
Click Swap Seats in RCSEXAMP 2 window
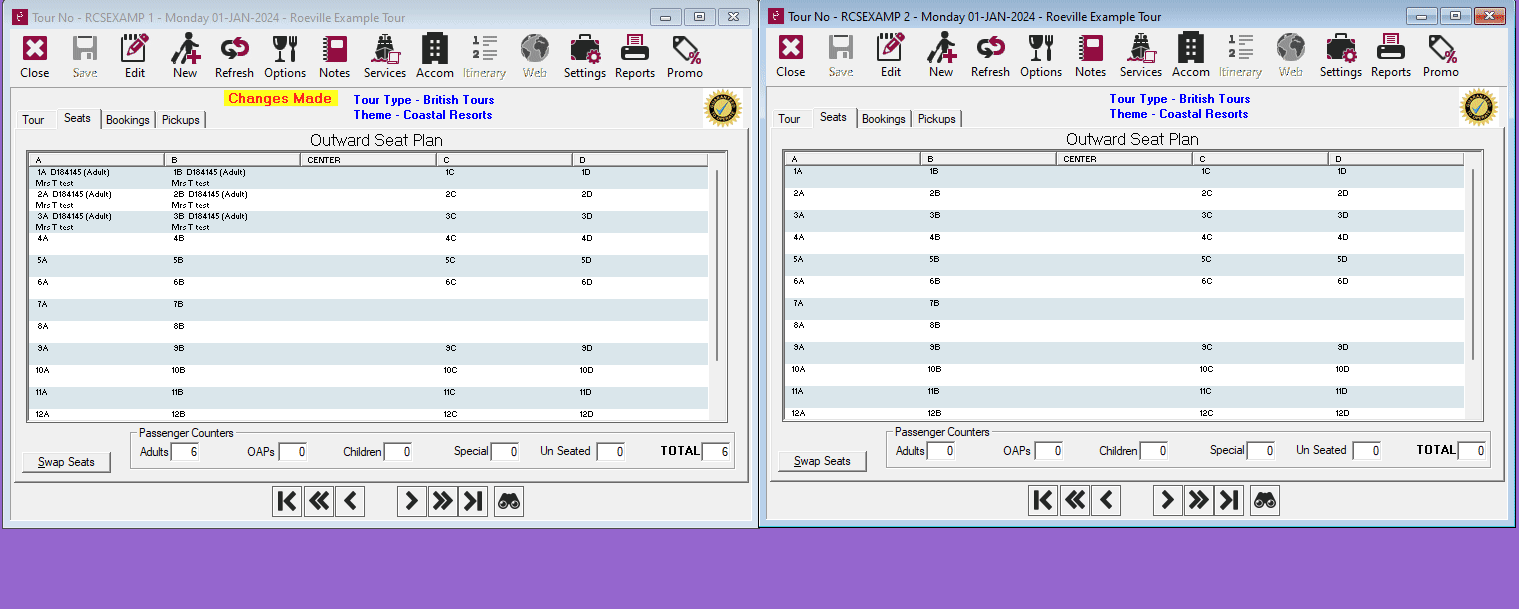pyautogui.click(x=823, y=461)
